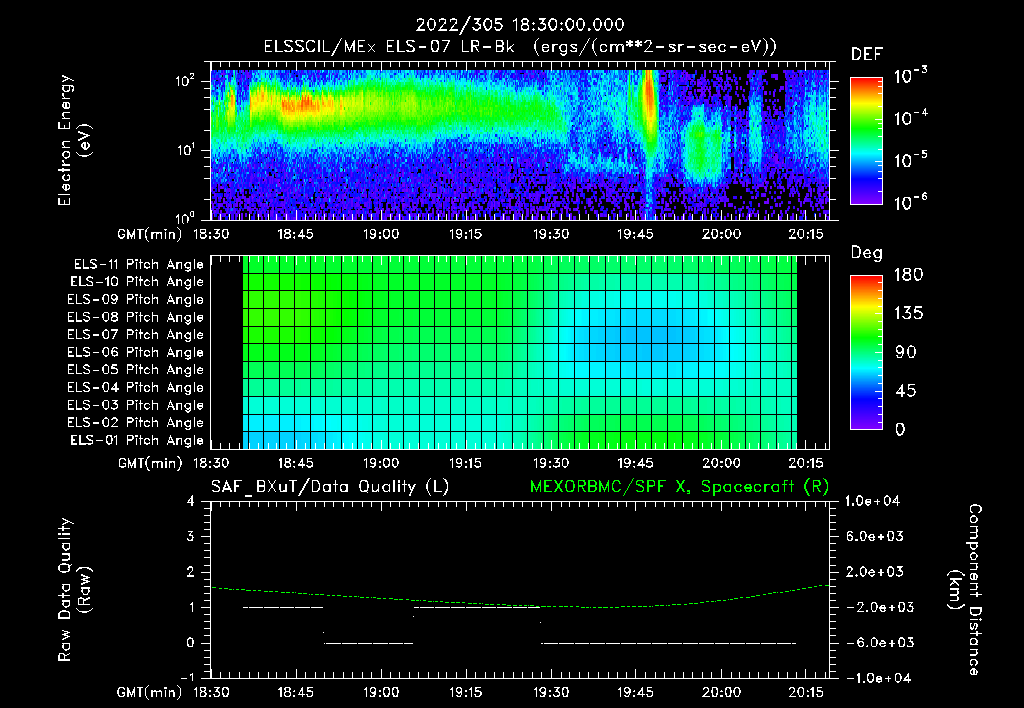Image resolution: width=1024 pixels, height=708 pixels.
Task: Select the ELS-10 Pitch Angle row label
Action: click(x=137, y=282)
